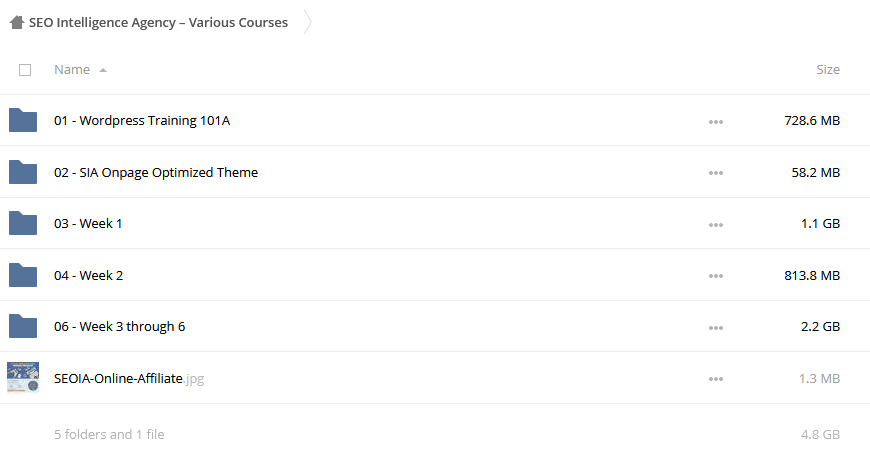Open the 06 - Week 3 through 6 link
The width and height of the screenshot is (870, 471).
pos(119,327)
